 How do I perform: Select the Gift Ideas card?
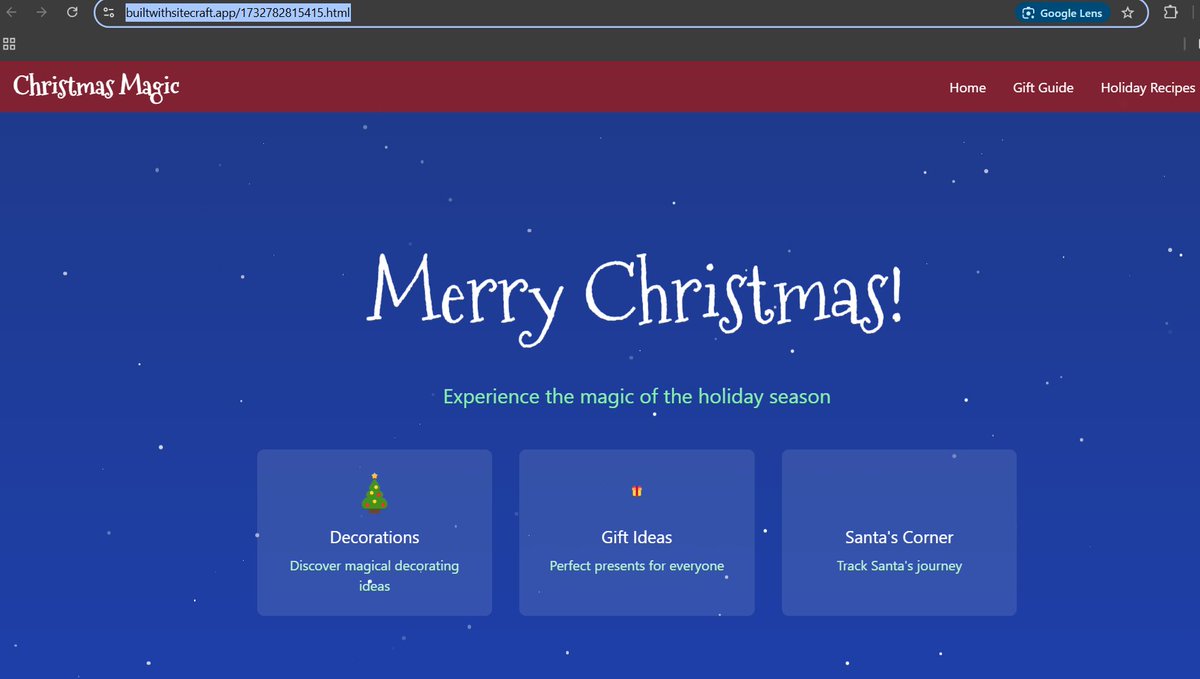coord(636,532)
